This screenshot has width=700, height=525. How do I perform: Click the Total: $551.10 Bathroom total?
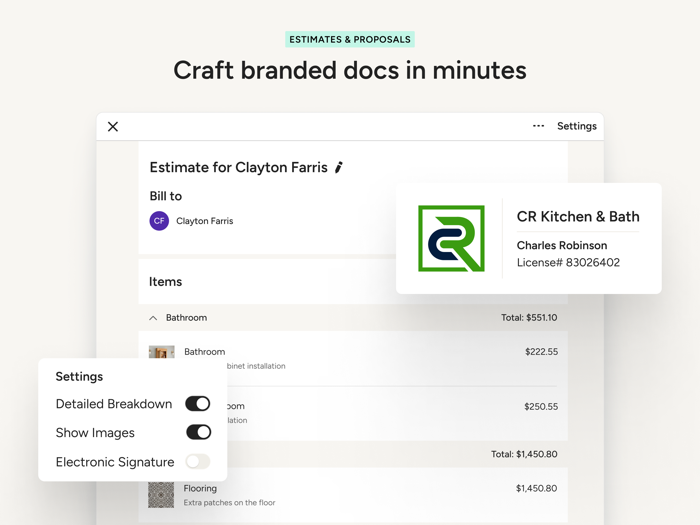pos(529,318)
